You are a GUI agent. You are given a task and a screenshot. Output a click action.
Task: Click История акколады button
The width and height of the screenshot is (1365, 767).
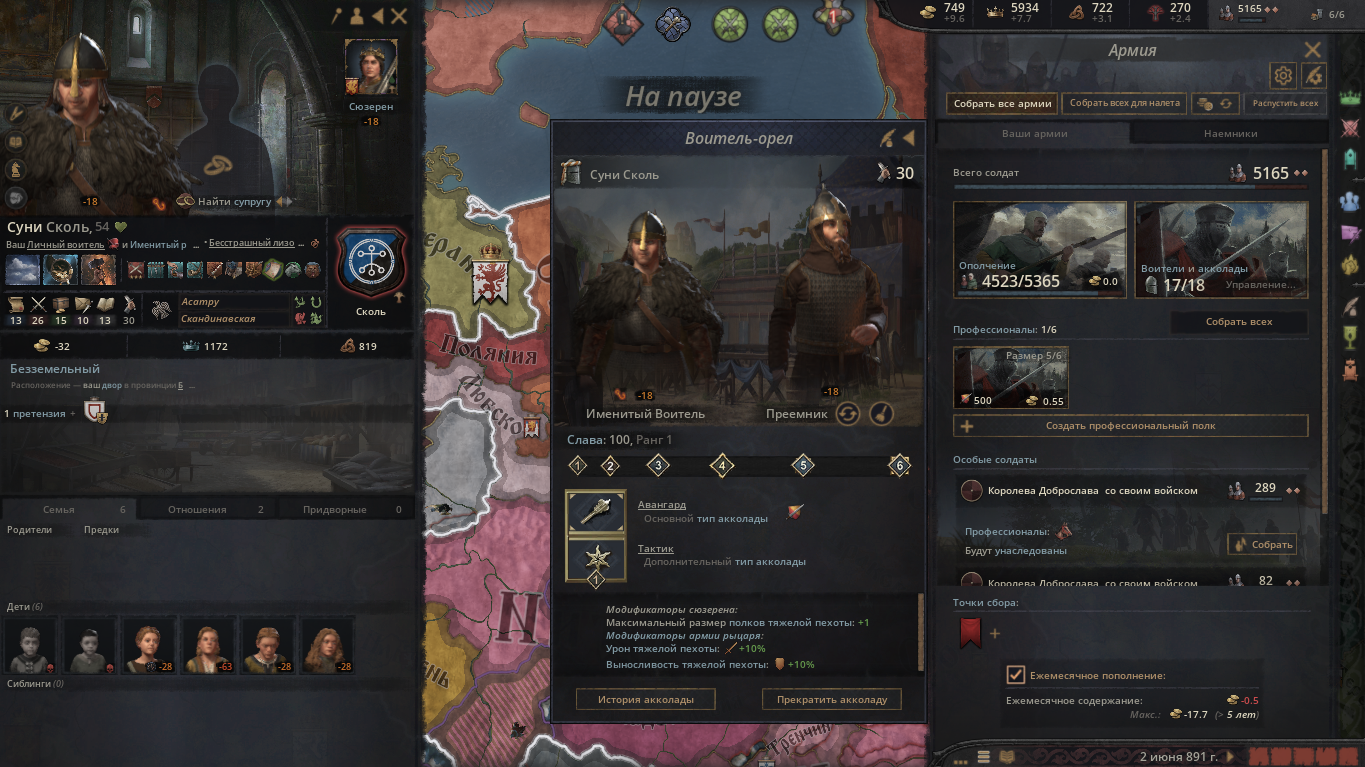[x=645, y=699]
